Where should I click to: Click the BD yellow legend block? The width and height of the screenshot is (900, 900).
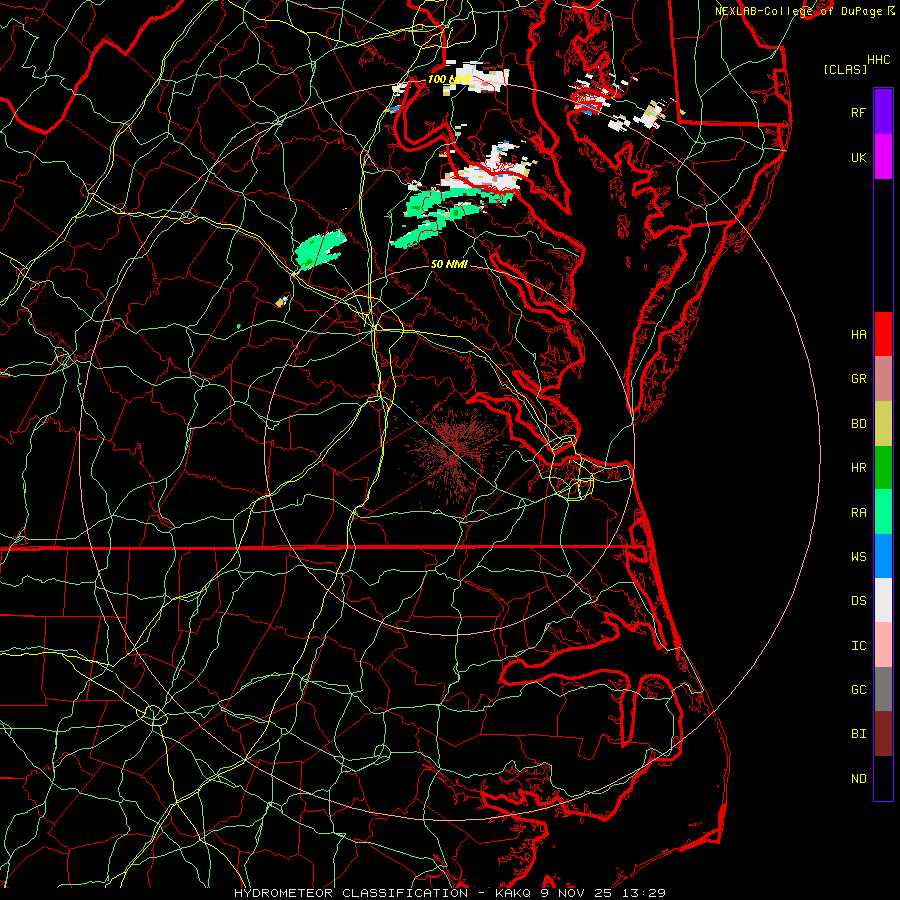click(x=883, y=424)
